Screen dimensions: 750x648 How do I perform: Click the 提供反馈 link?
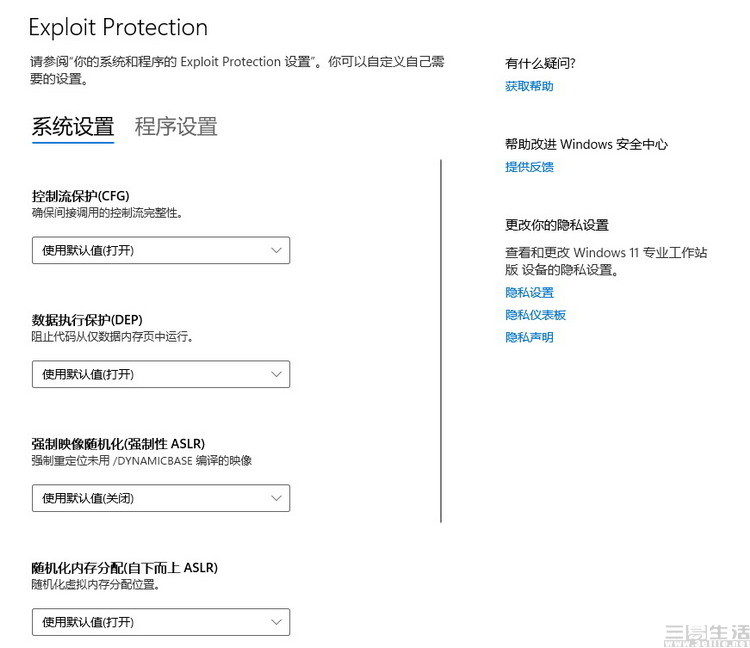click(529, 167)
